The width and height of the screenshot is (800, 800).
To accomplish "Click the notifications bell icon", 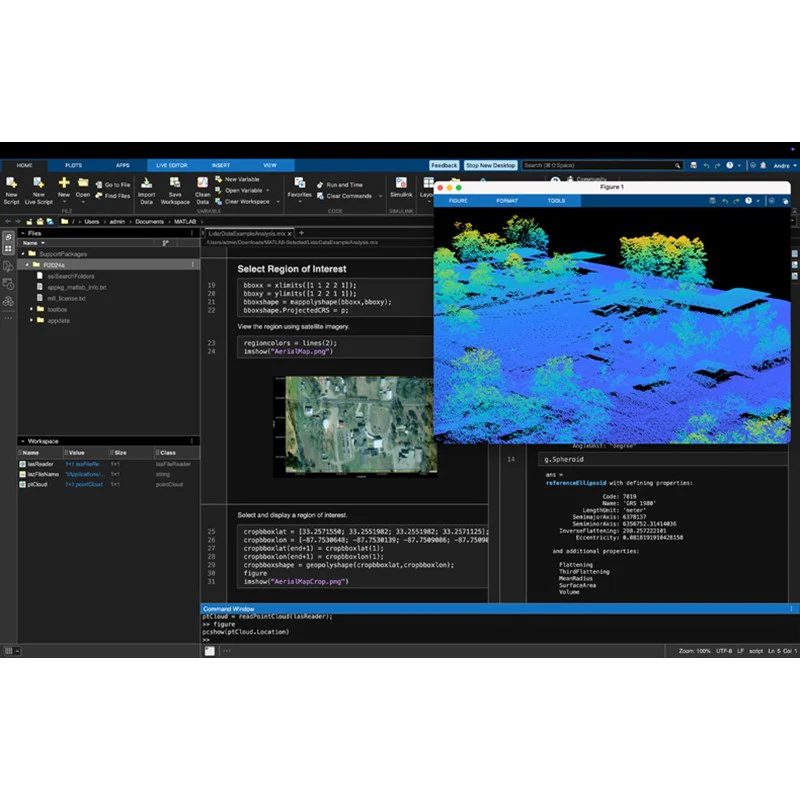I will [763, 165].
